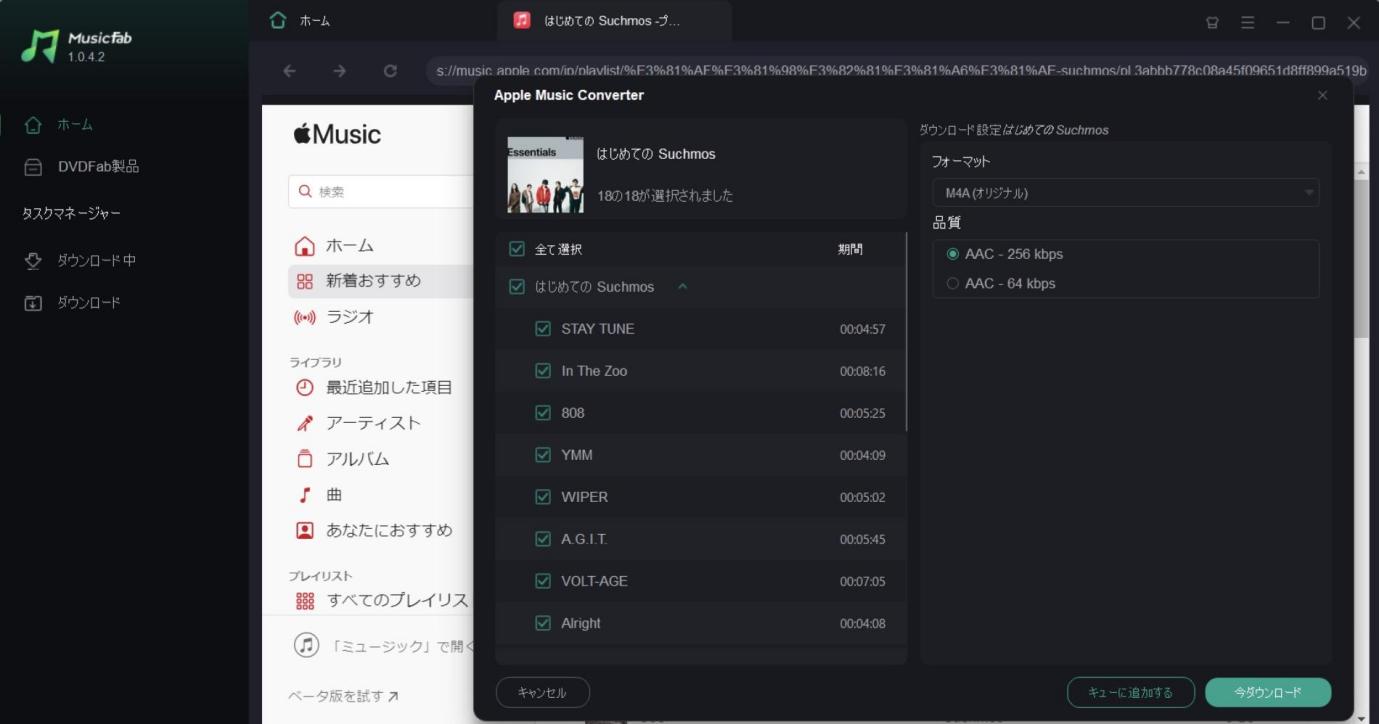Follow the ベータ版を試す link
The width and height of the screenshot is (1379, 724).
(x=343, y=696)
